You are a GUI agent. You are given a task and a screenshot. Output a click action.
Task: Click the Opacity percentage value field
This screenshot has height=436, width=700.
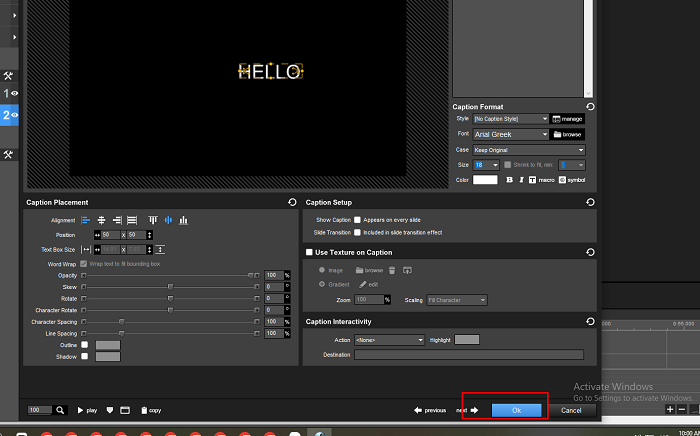pyautogui.click(x=274, y=275)
